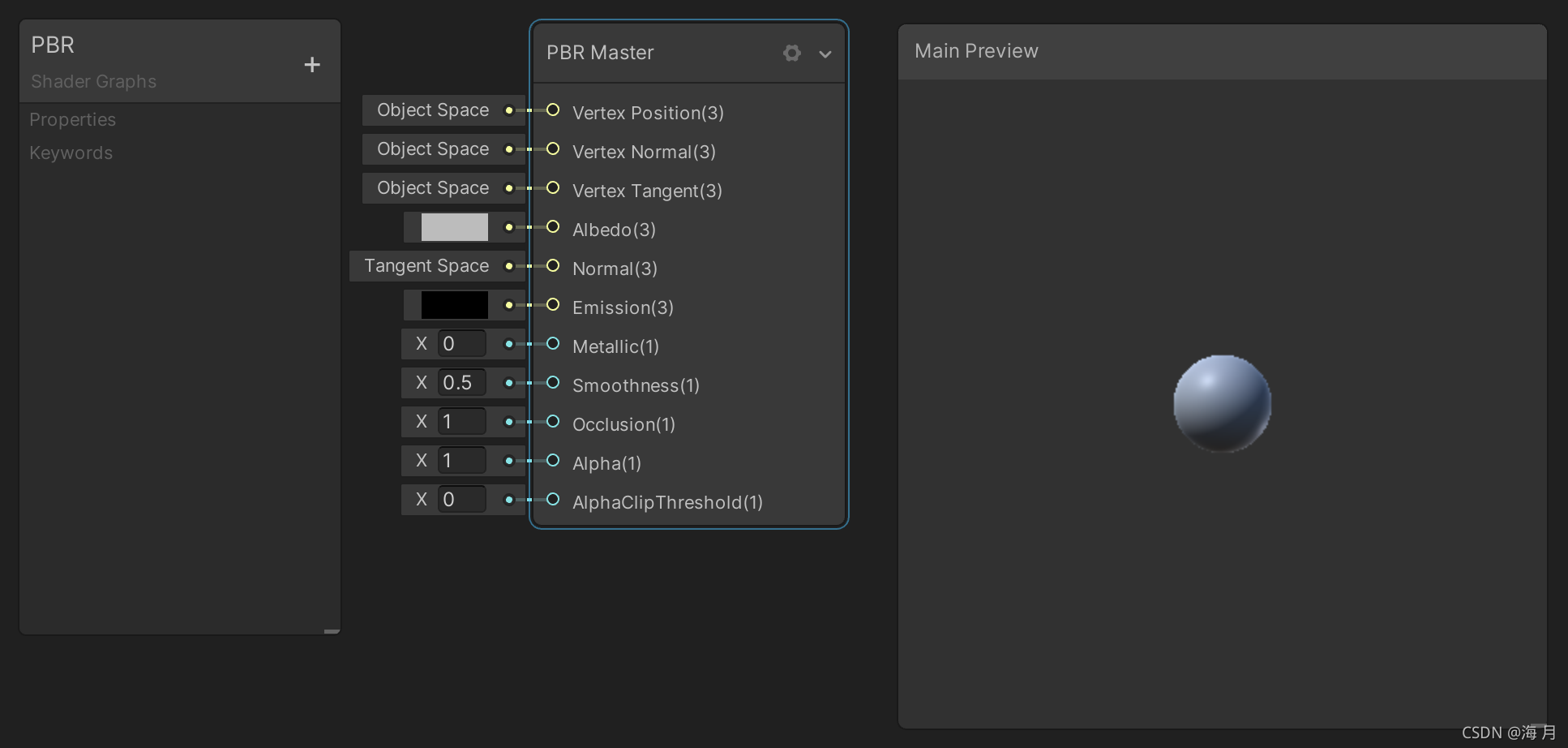
Task: Click the PBR blackboard title
Action: coord(53,45)
